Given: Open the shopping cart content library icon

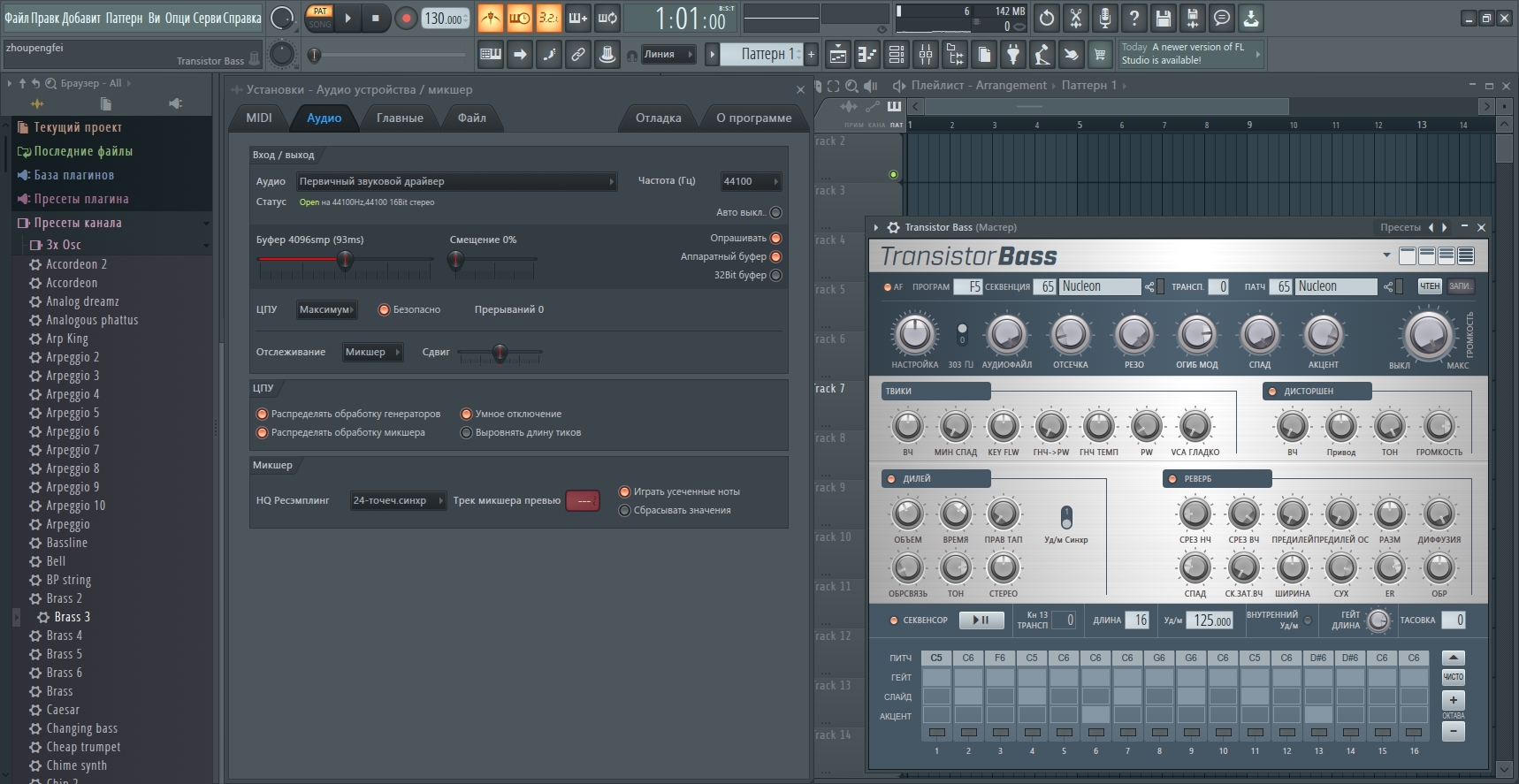Looking at the screenshot, I should pos(1100,55).
